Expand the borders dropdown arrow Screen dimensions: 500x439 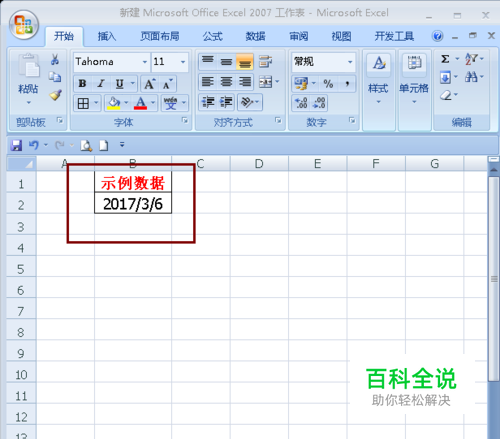point(96,103)
